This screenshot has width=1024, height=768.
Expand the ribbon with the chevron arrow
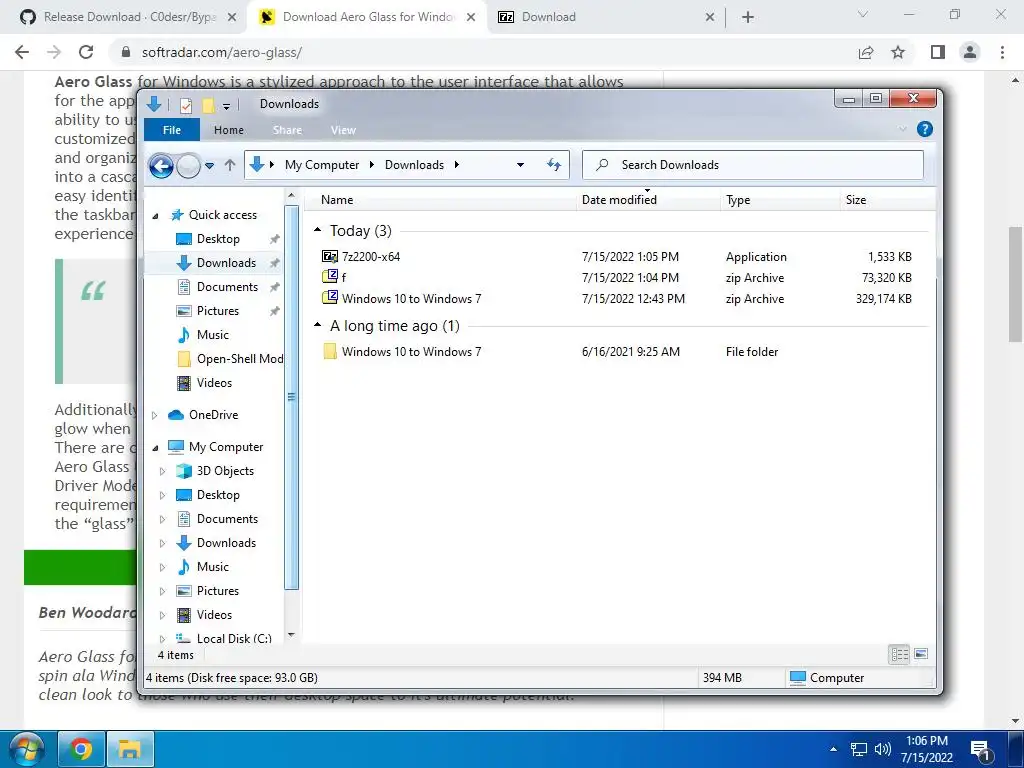tap(903, 129)
